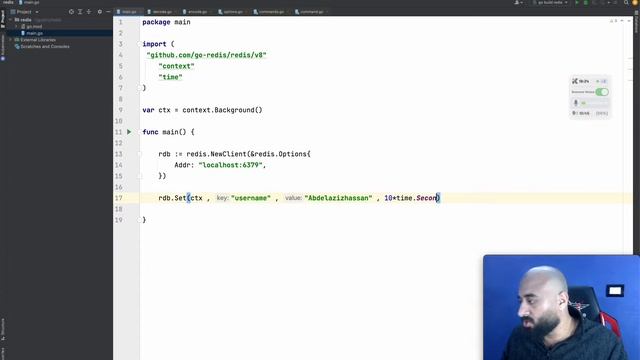
Task: Expand the go.mod node in the project tree
Action: (x=16, y=27)
